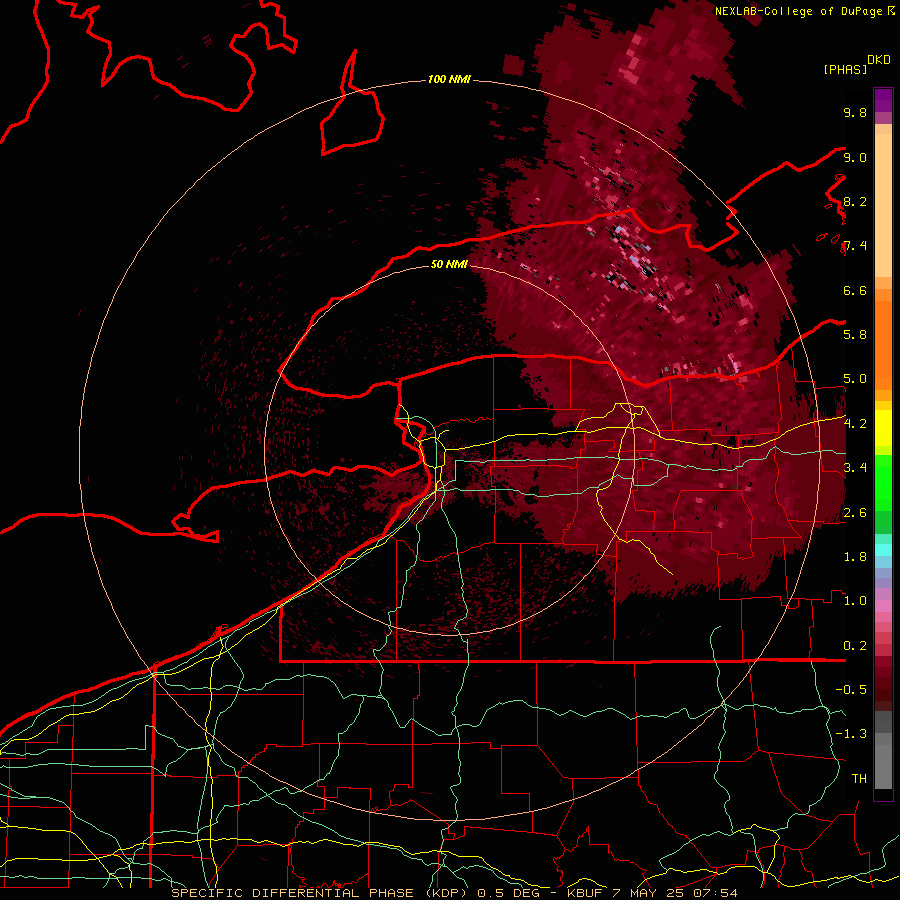
Task: Select the 5.8 scale value
Action: tap(855, 335)
